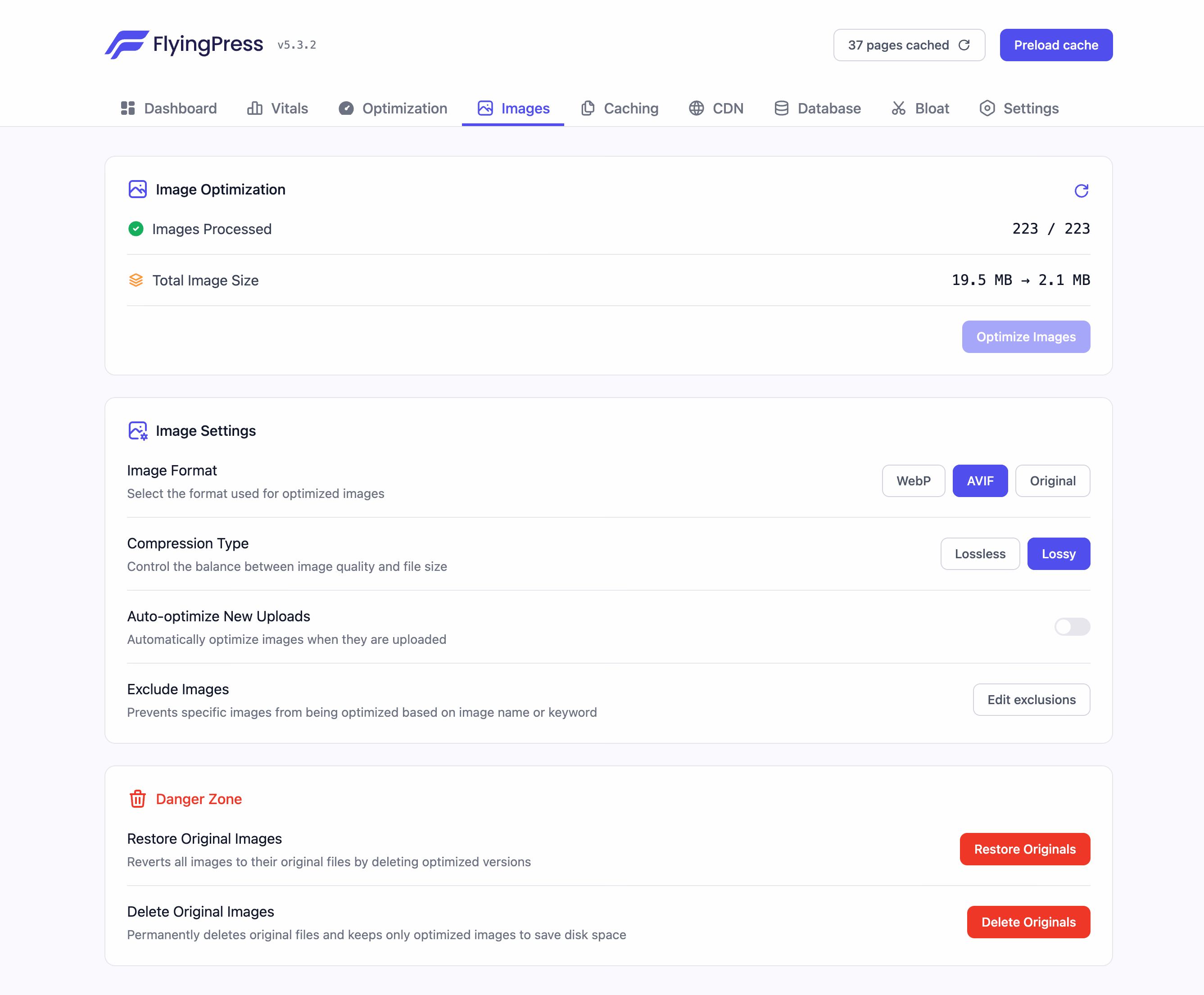Image resolution: width=1204 pixels, height=995 pixels.
Task: Click the Compression Type label
Action: tap(188, 543)
